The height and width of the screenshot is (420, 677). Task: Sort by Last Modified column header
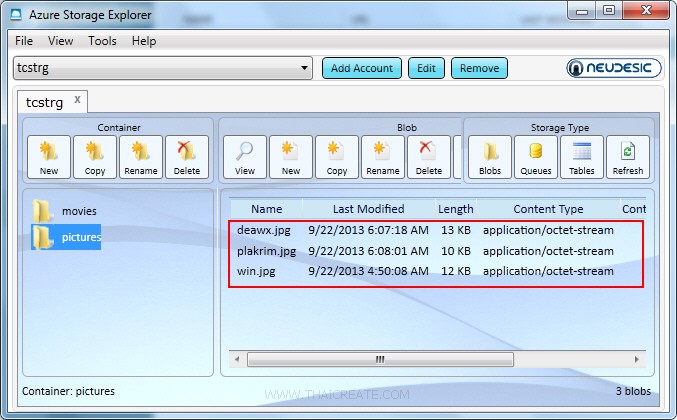(369, 209)
